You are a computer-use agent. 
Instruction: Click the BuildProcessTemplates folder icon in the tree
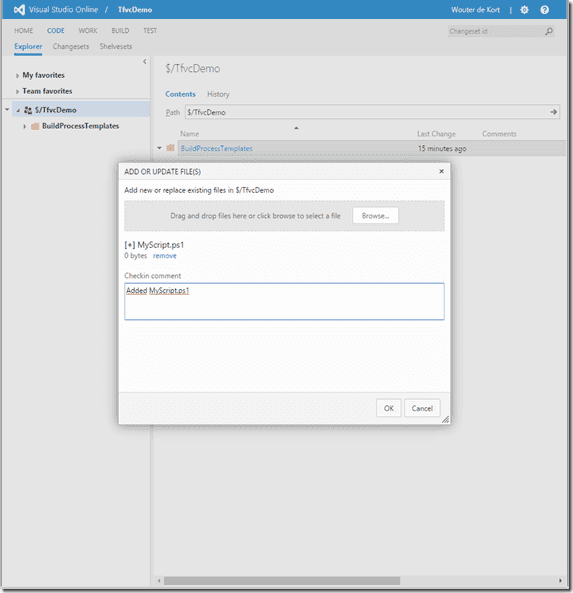pyautogui.click(x=35, y=126)
